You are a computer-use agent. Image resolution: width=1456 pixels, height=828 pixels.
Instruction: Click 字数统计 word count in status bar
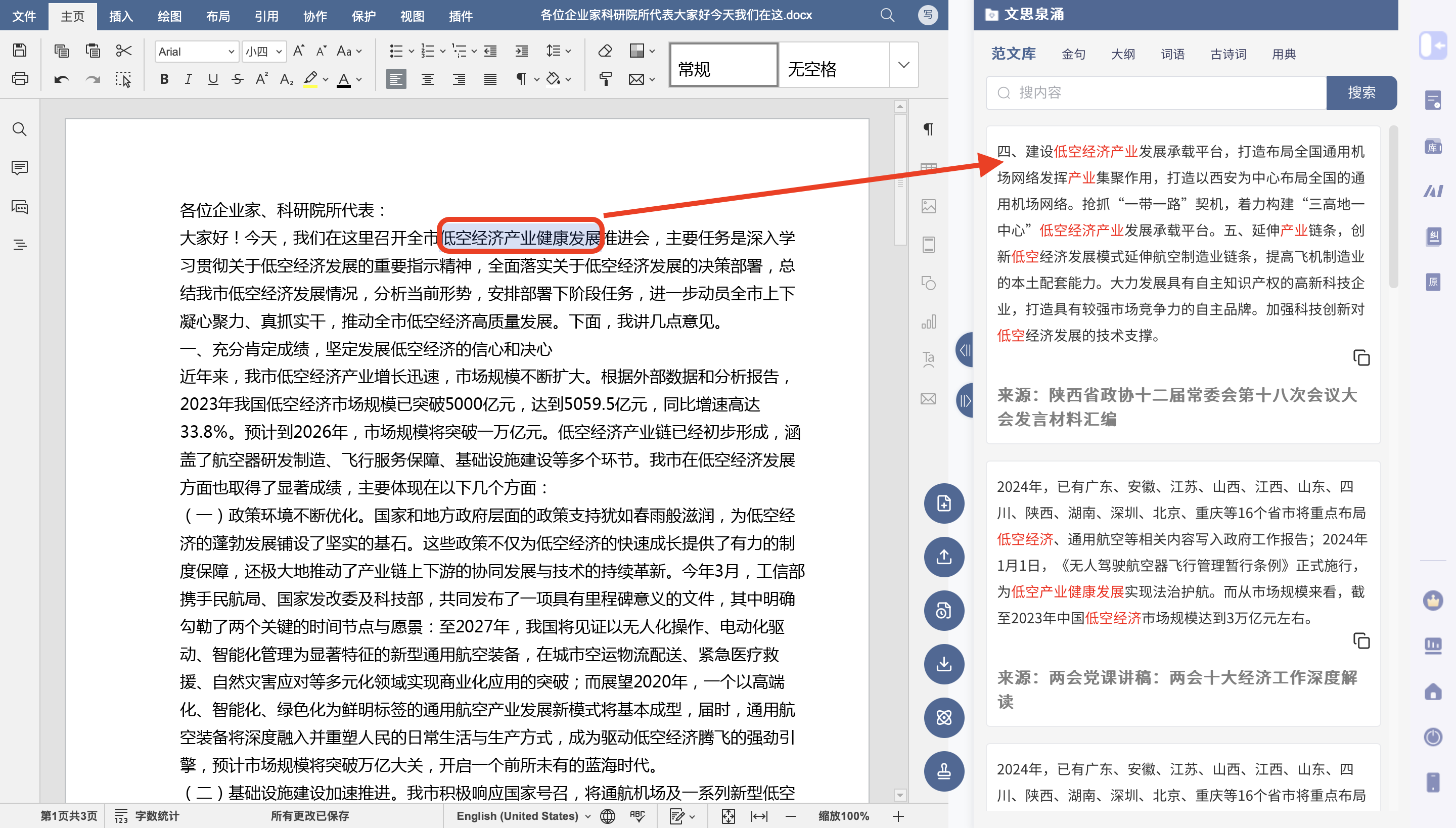tap(156, 816)
